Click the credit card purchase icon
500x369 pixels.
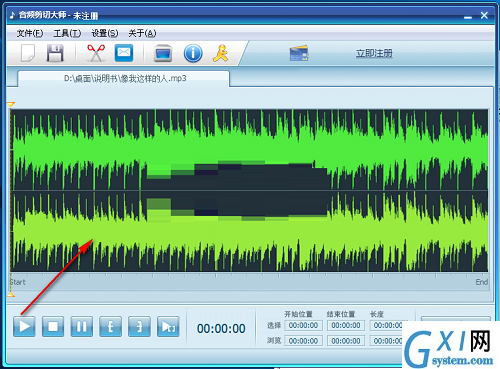tap(299, 53)
